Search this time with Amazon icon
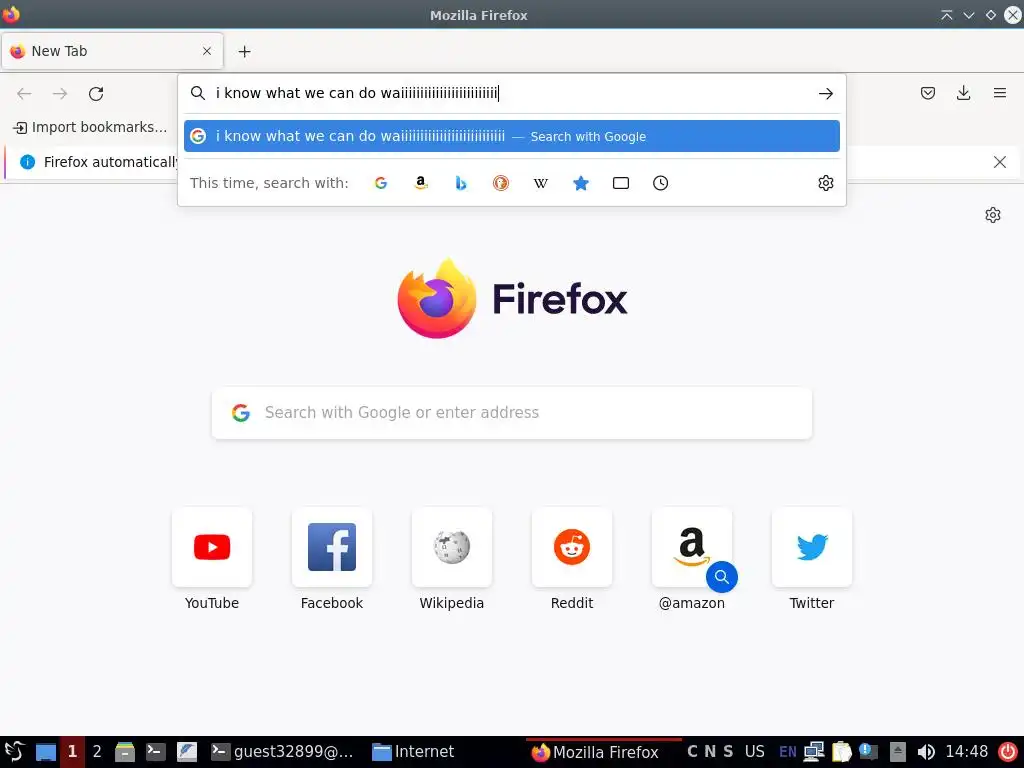Screen dimensions: 1024x768 click(421, 183)
